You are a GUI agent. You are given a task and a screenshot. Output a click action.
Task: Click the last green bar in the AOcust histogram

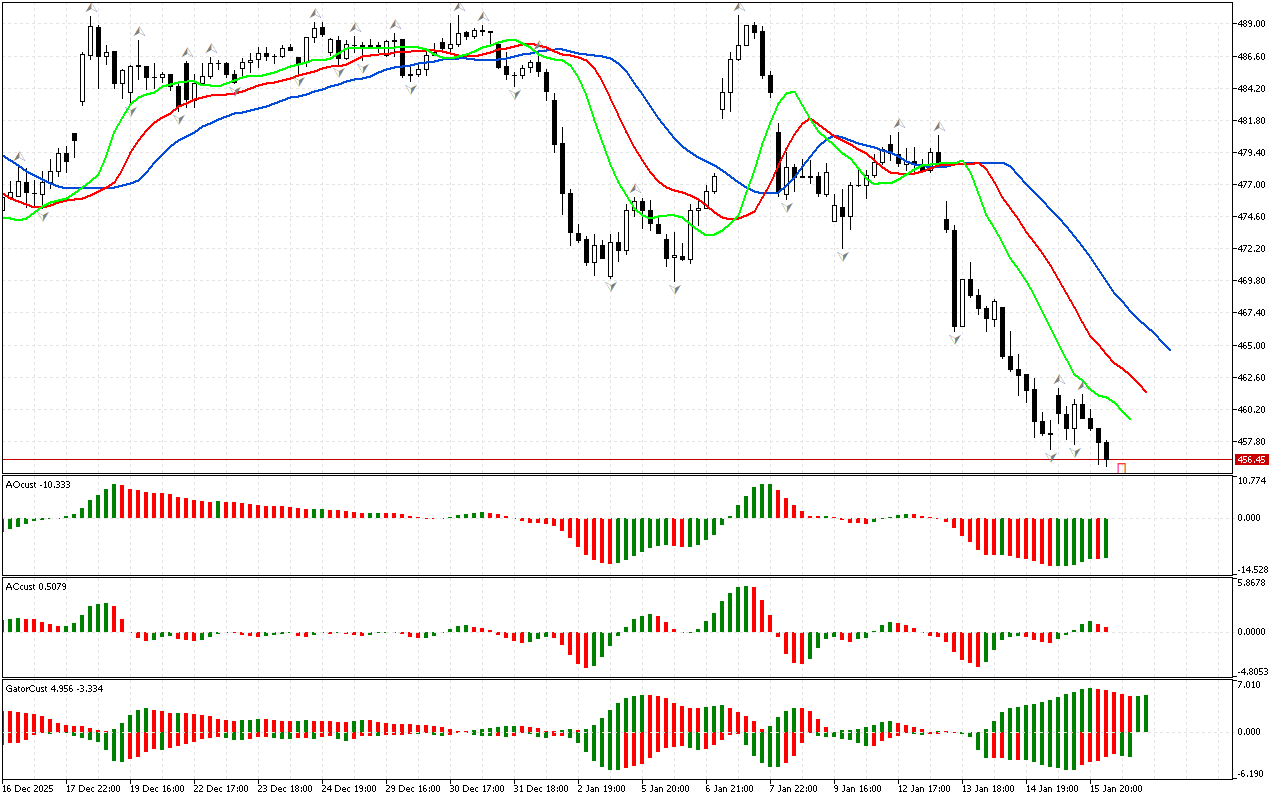[1107, 538]
